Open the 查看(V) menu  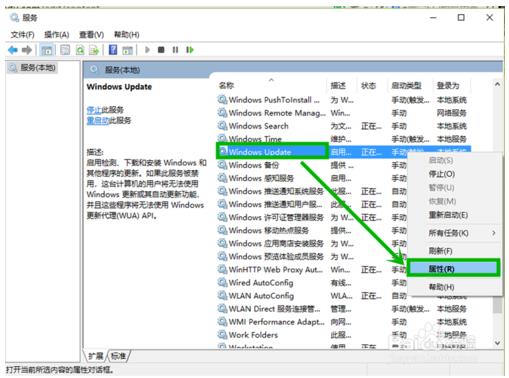91,35
